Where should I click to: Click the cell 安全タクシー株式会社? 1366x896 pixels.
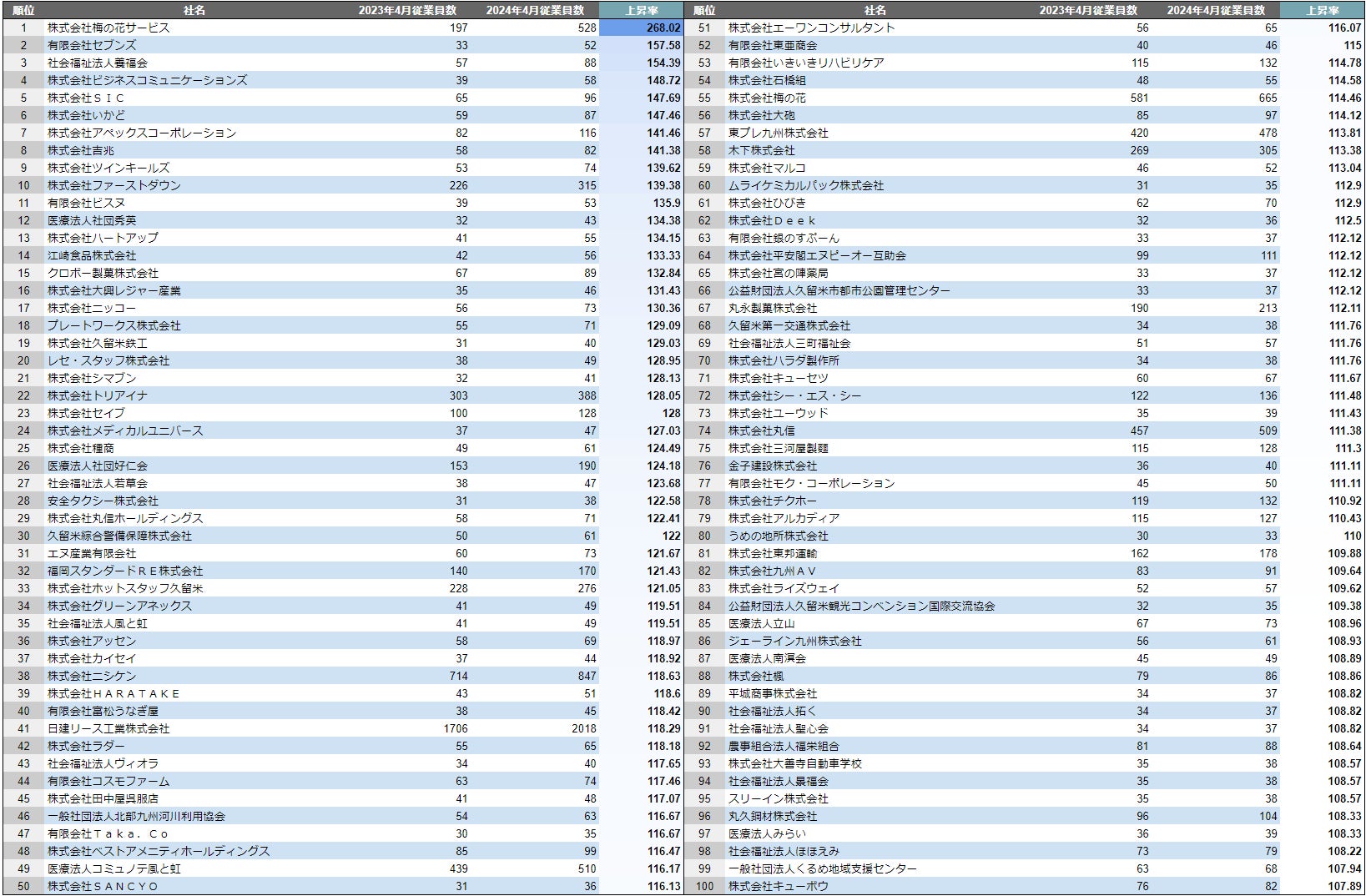pos(103,501)
